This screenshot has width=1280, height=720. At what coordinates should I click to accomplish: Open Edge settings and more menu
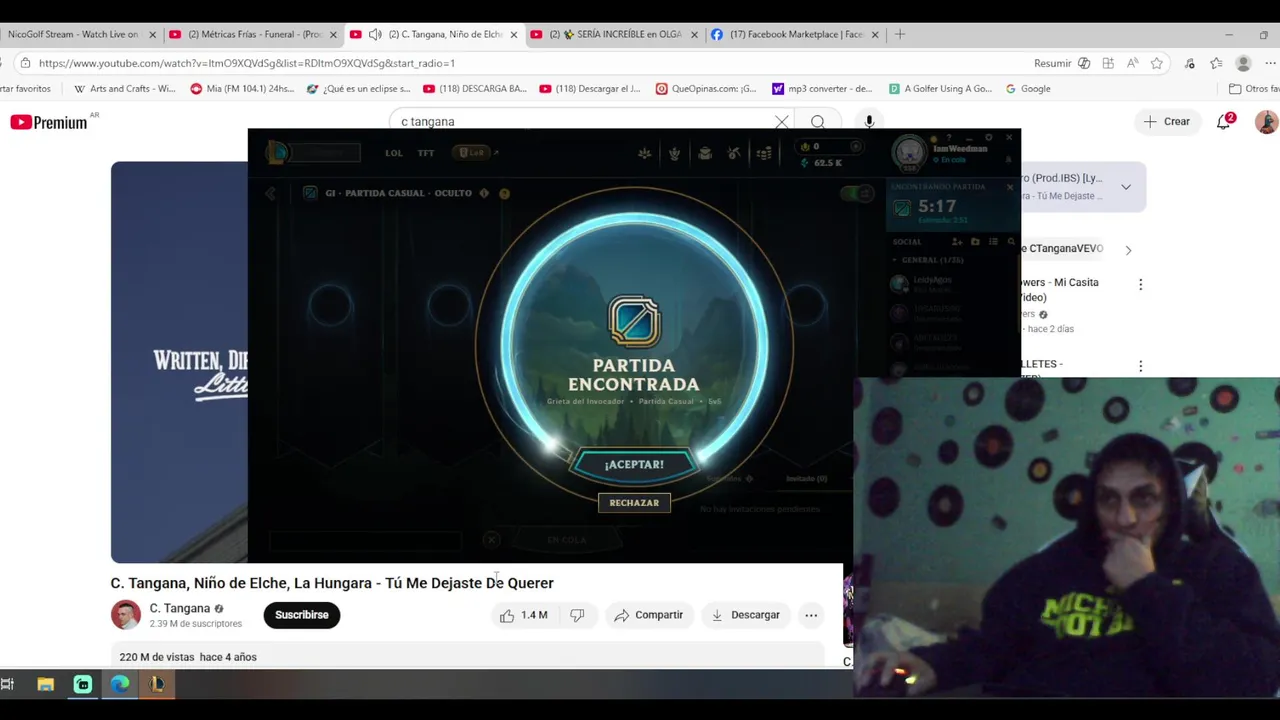click(1273, 63)
